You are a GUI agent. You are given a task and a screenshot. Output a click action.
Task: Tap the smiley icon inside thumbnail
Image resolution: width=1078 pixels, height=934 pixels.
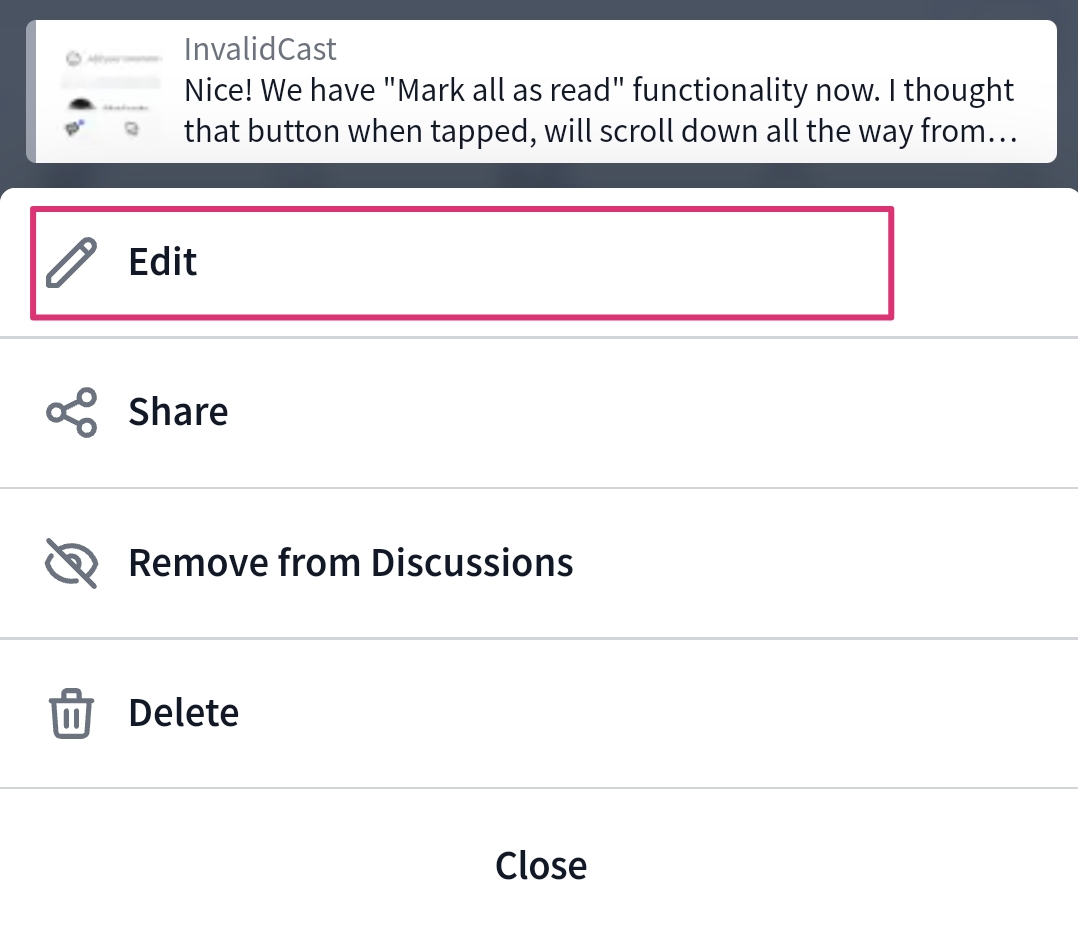coord(74,58)
